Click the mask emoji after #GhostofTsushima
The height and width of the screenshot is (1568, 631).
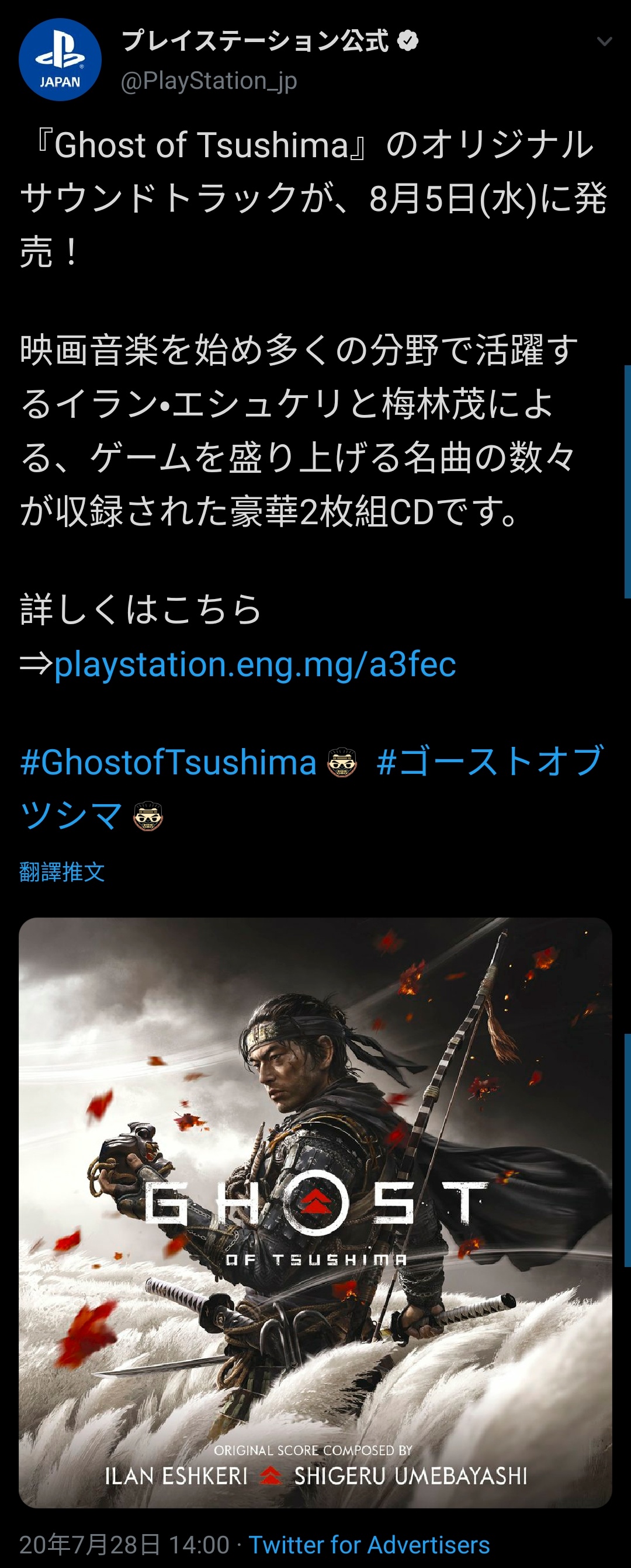(342, 762)
